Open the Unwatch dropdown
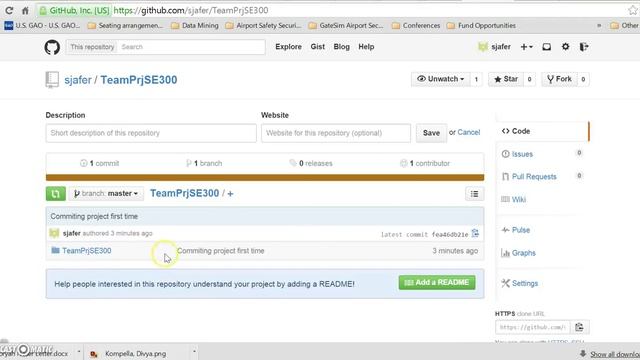This screenshot has width=640, height=360. (440, 79)
